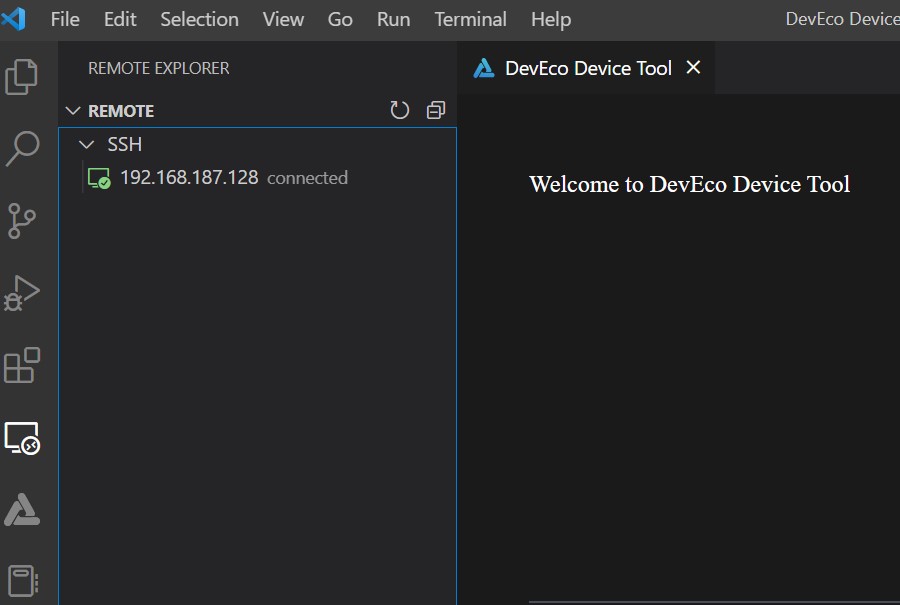Screen dimensions: 900x605
Task: Collapse the SSH tree node
Action: coord(87,145)
